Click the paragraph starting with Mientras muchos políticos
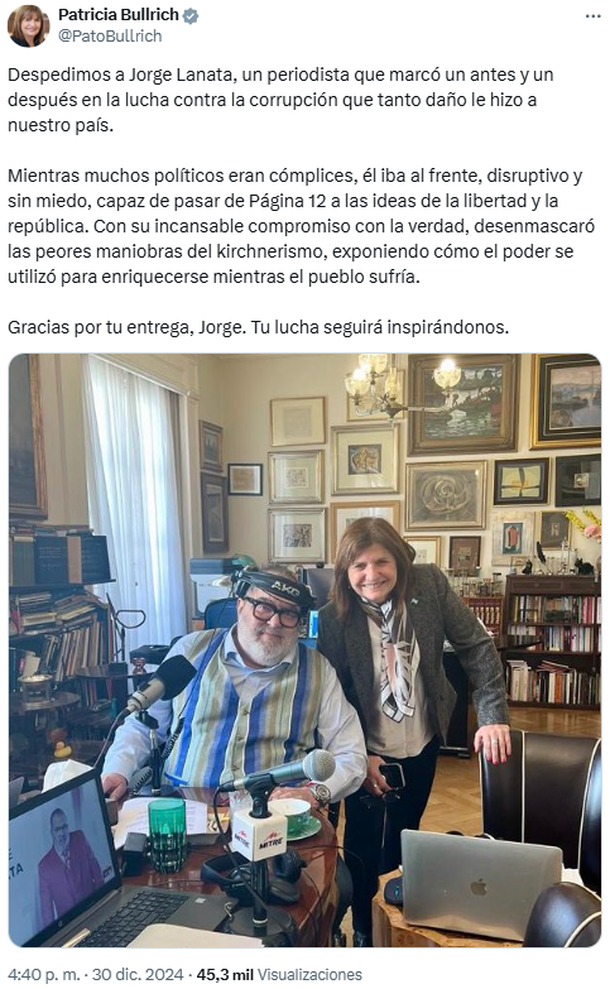Screen dimensions: 610x989 pos(301,226)
